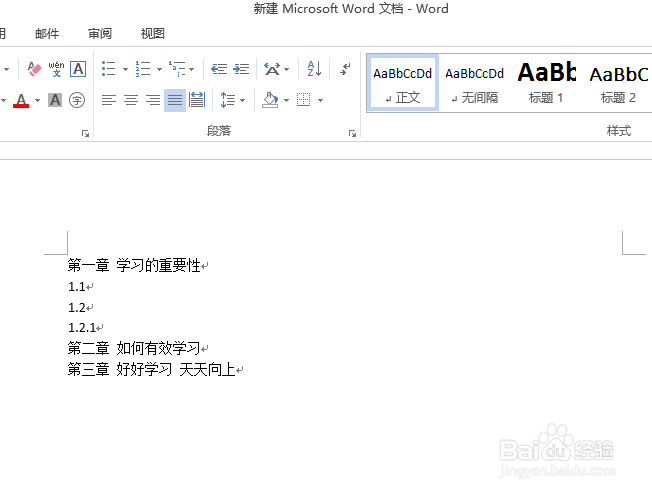Open the numbering library dropdown

[159, 69]
